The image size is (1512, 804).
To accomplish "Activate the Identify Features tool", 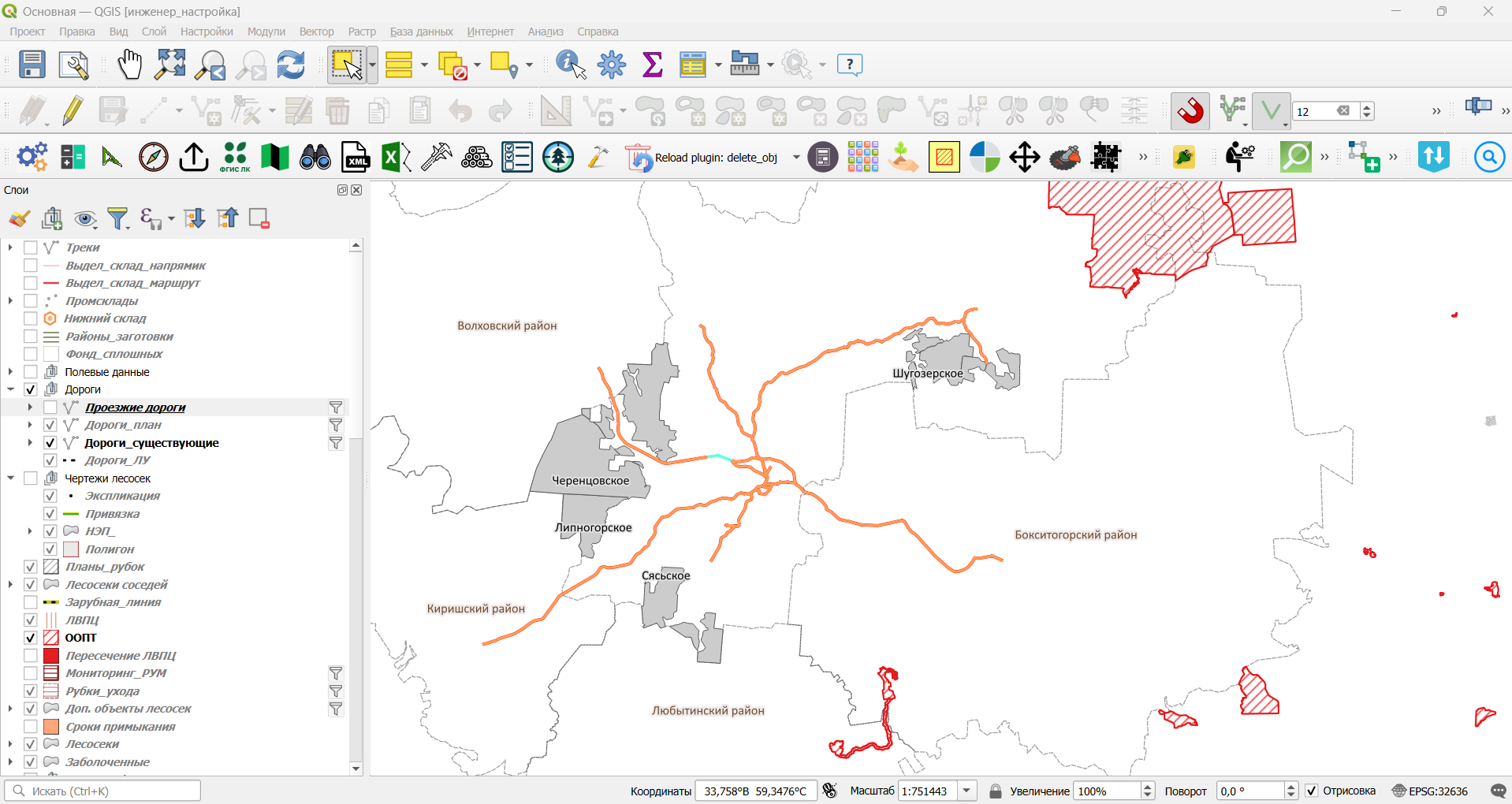I will pos(571,65).
